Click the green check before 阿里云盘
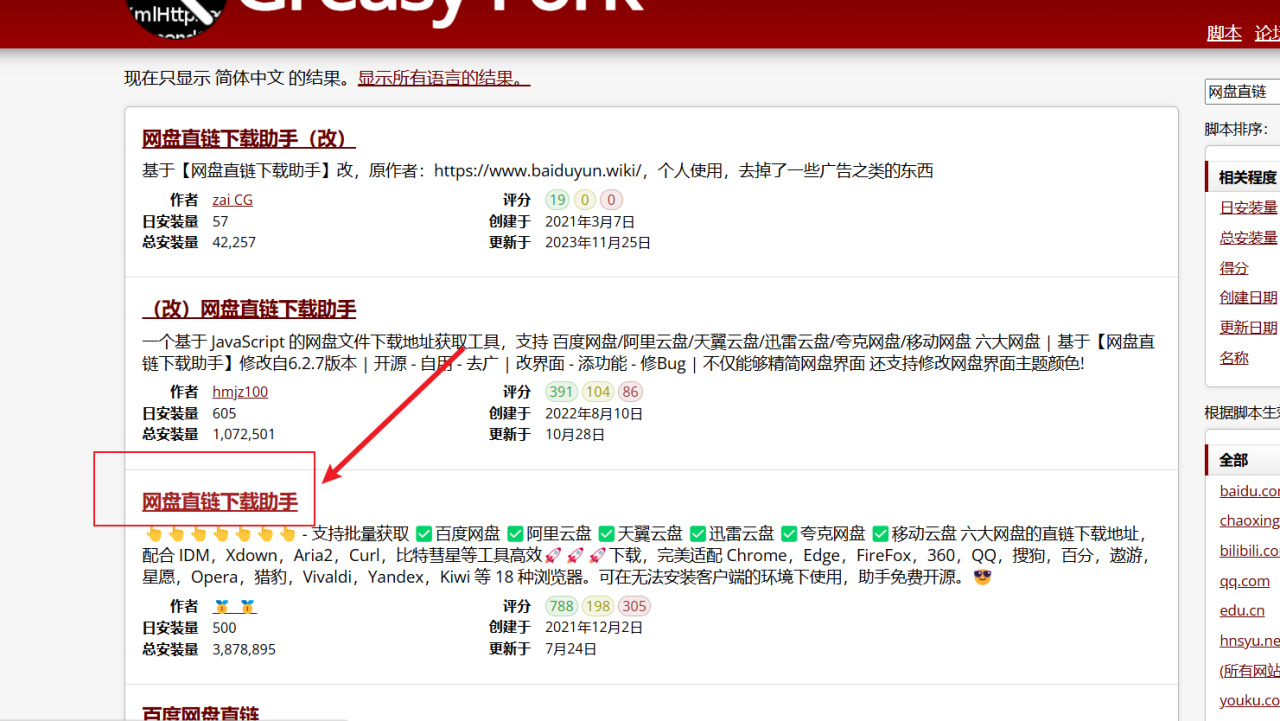The image size is (1280, 721). [515, 534]
